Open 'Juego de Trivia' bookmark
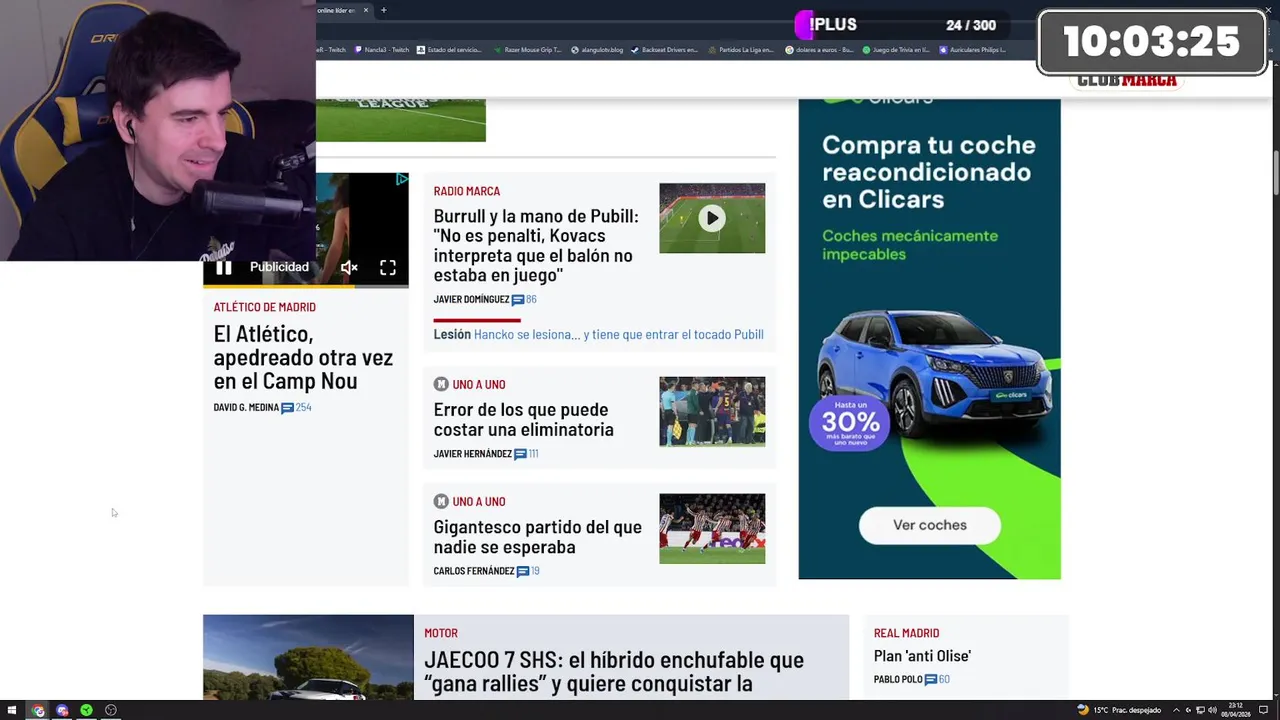1280x720 pixels. pos(896,49)
